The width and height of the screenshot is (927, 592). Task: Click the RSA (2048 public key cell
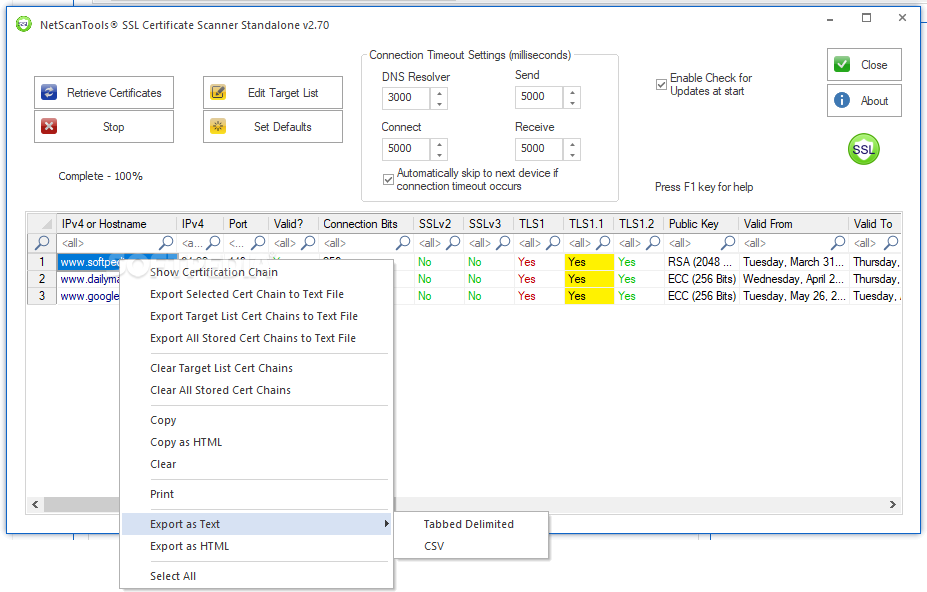pyautogui.click(x=701, y=262)
